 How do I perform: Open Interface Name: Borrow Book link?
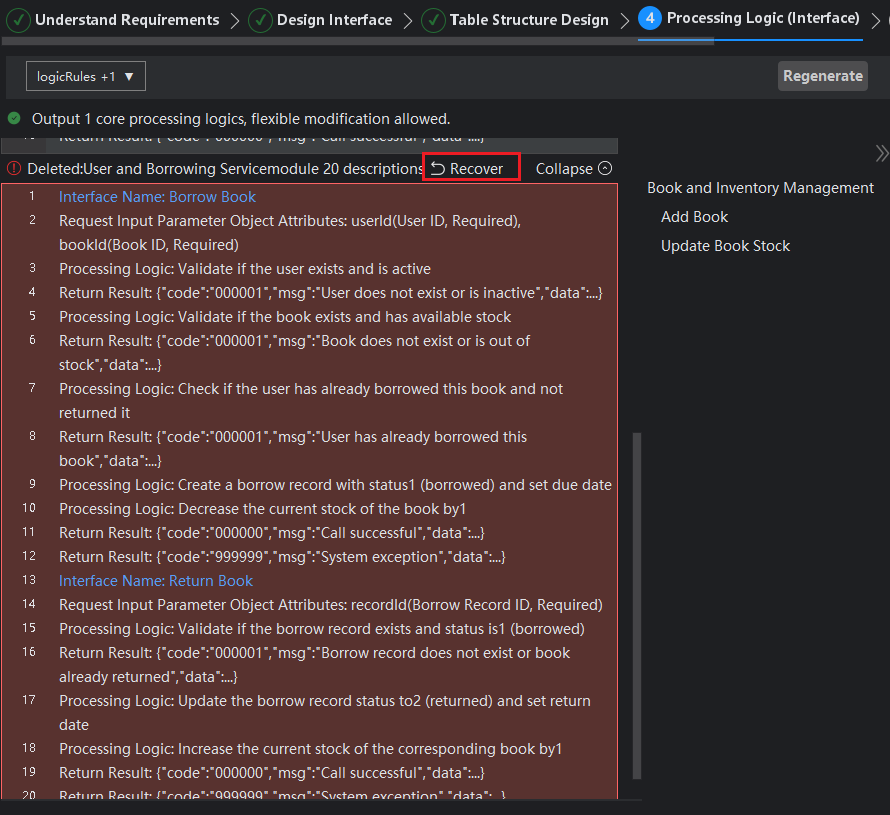[157, 197]
